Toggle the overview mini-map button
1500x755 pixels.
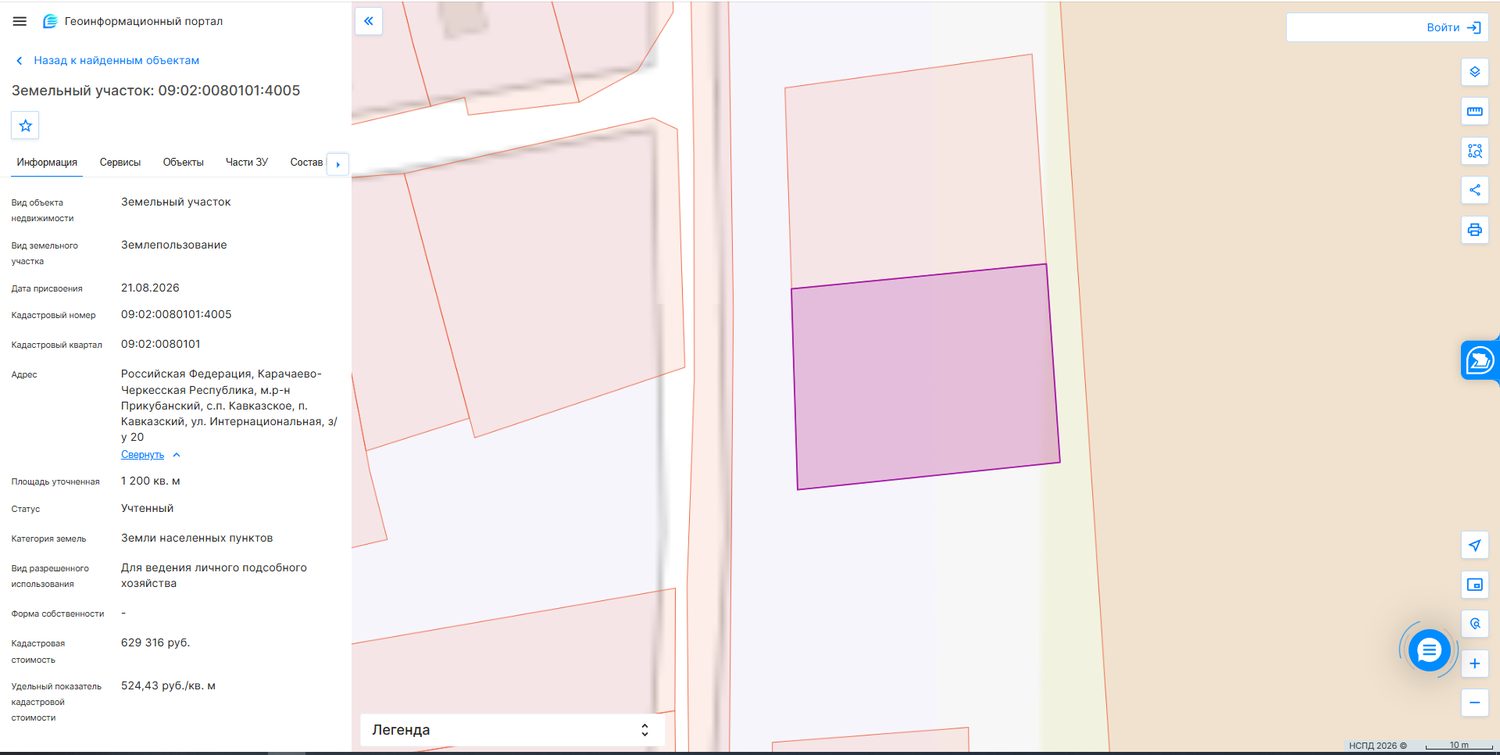(1474, 584)
